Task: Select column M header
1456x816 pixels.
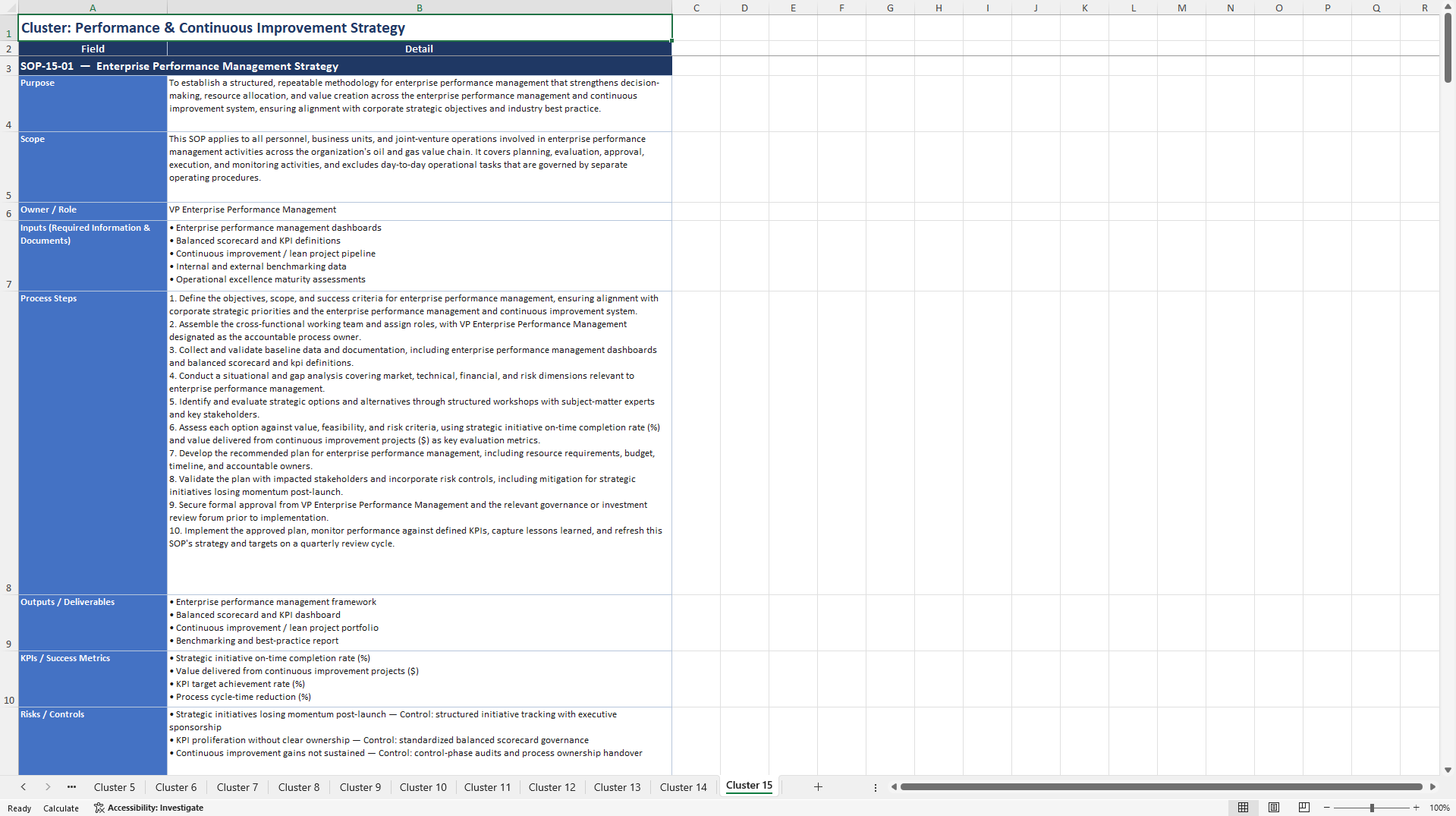Action: 1182,8
